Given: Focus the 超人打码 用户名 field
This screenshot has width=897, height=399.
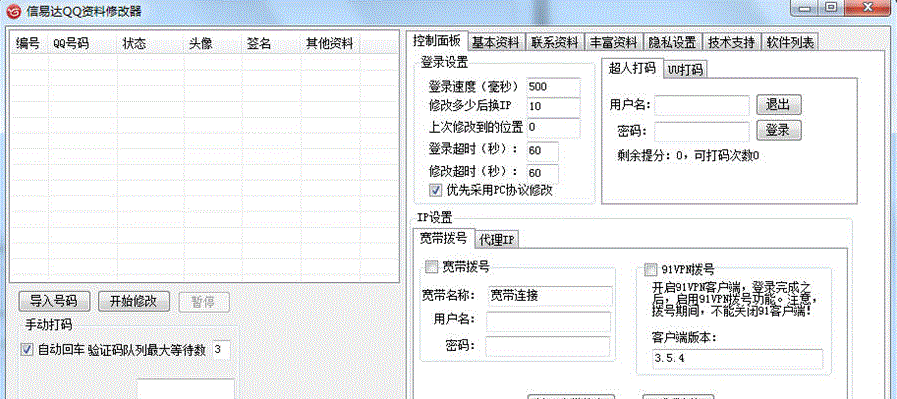Looking at the screenshot, I should (x=701, y=105).
